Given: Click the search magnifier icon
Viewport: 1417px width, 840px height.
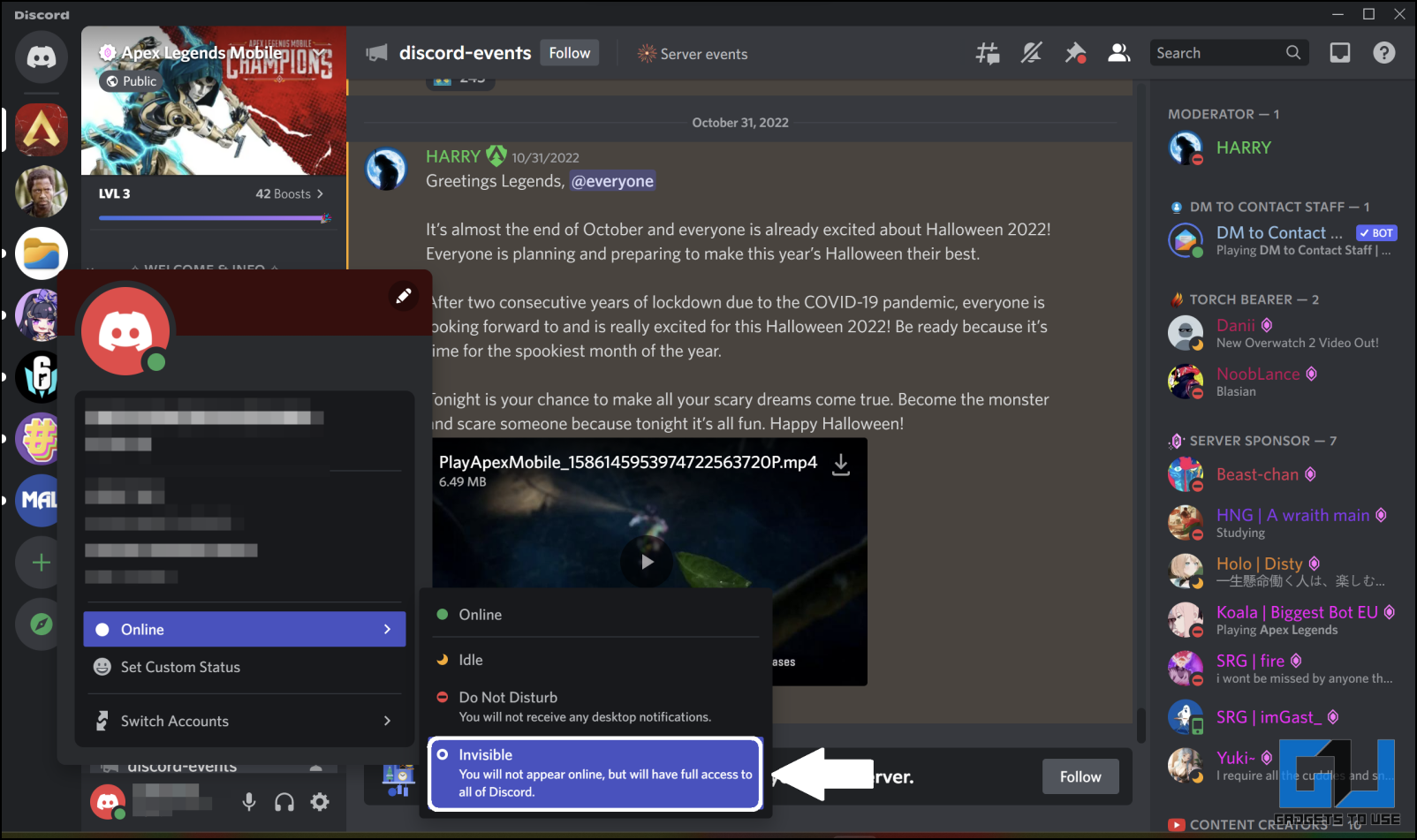Looking at the screenshot, I should pyautogui.click(x=1293, y=53).
